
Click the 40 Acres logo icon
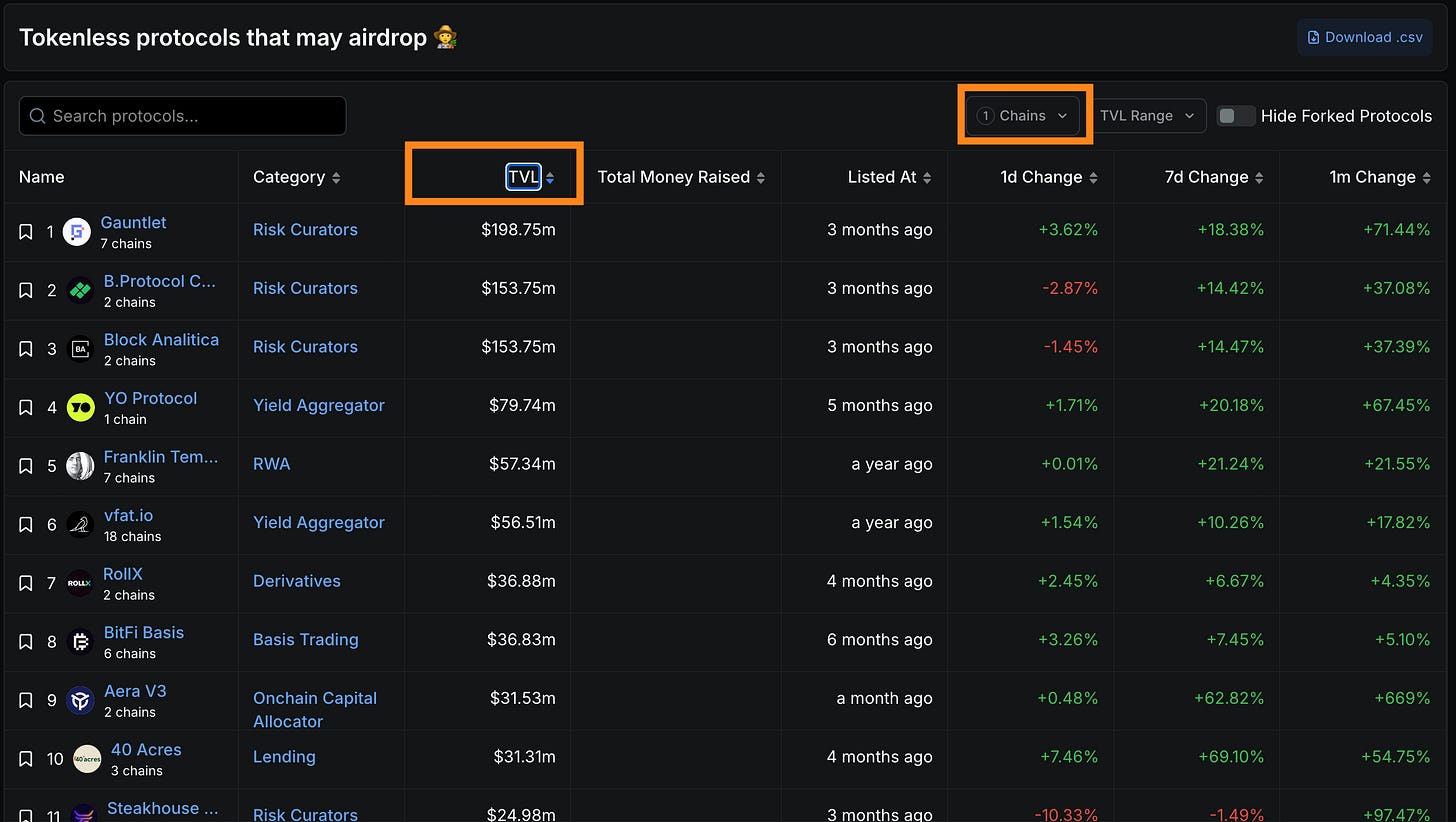pyautogui.click(x=87, y=759)
